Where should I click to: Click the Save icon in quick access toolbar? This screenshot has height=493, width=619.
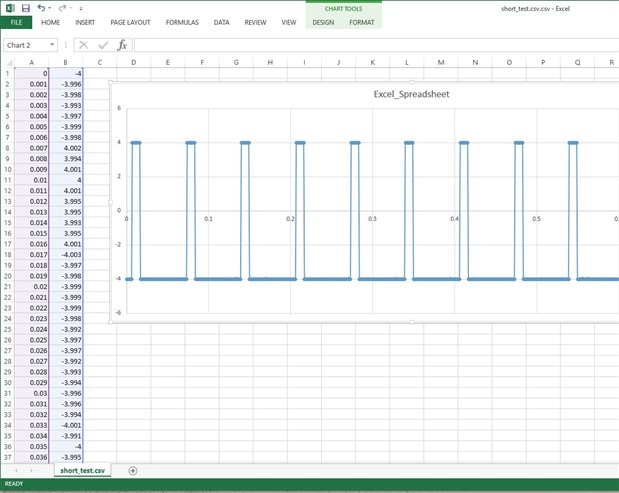26,8
